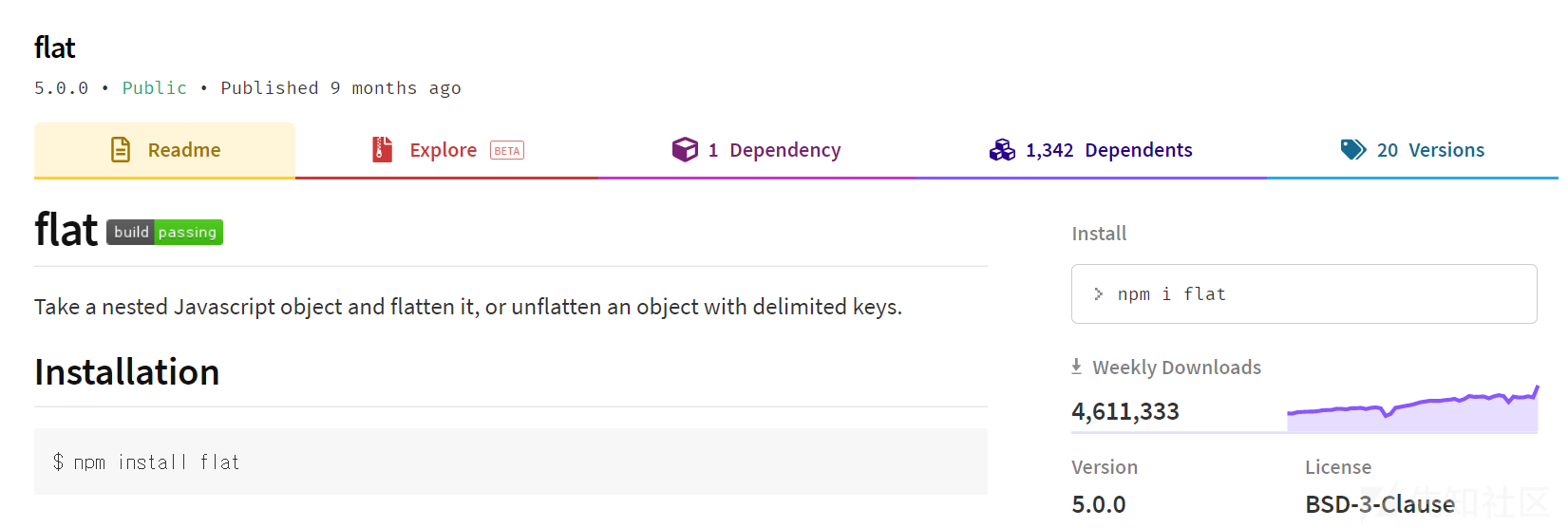Show the 20 Versions tab

coord(1412,150)
